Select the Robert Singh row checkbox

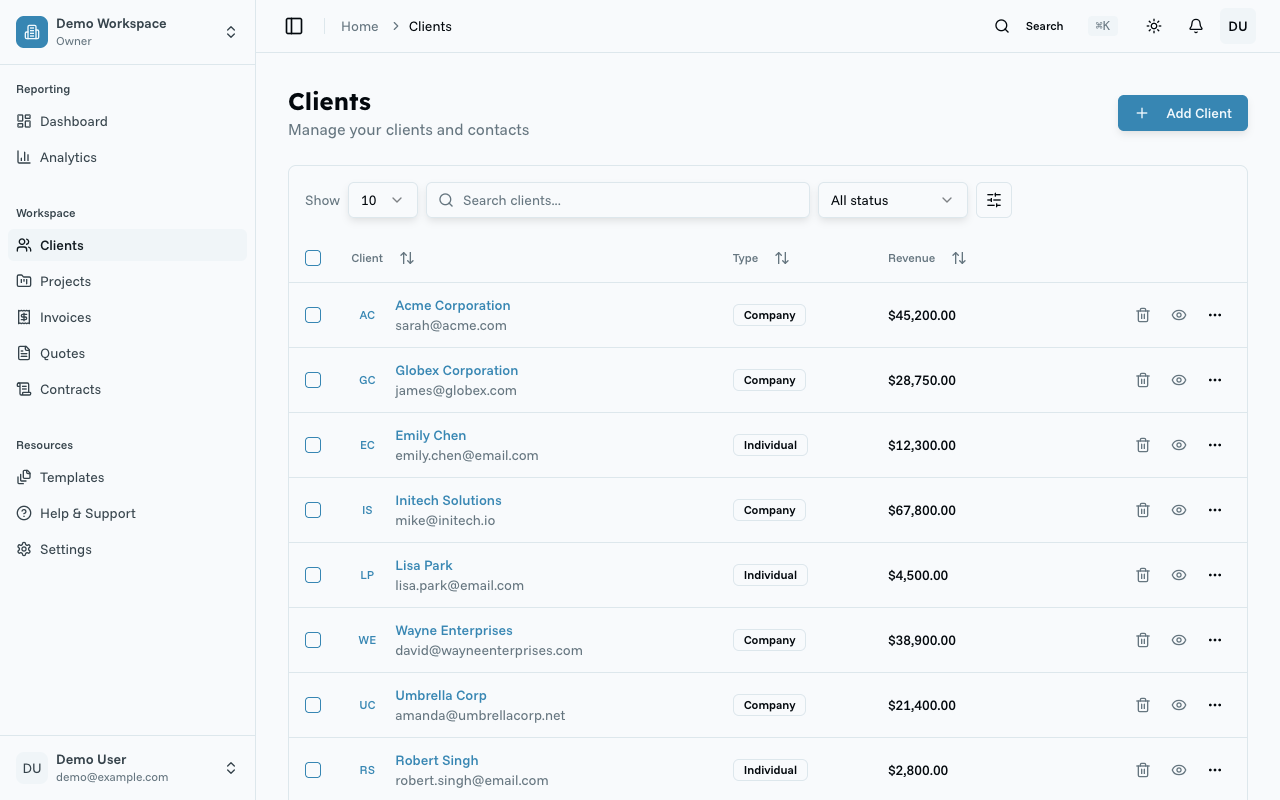[x=313, y=770]
